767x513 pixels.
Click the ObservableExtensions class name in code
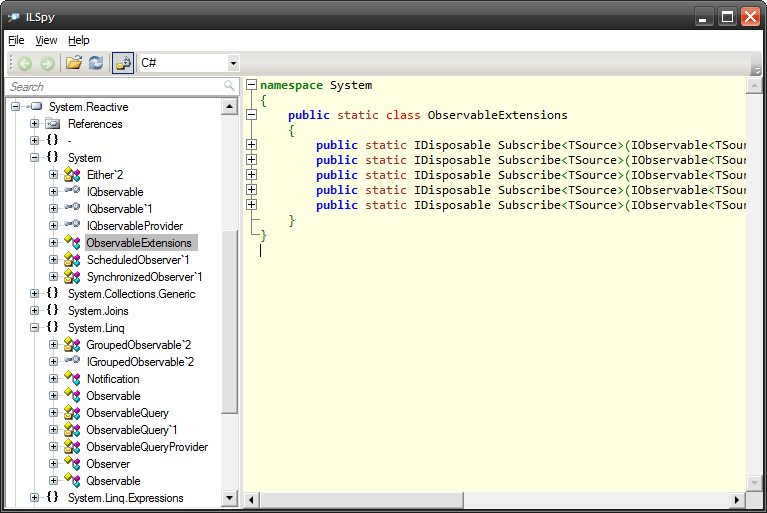coord(497,115)
